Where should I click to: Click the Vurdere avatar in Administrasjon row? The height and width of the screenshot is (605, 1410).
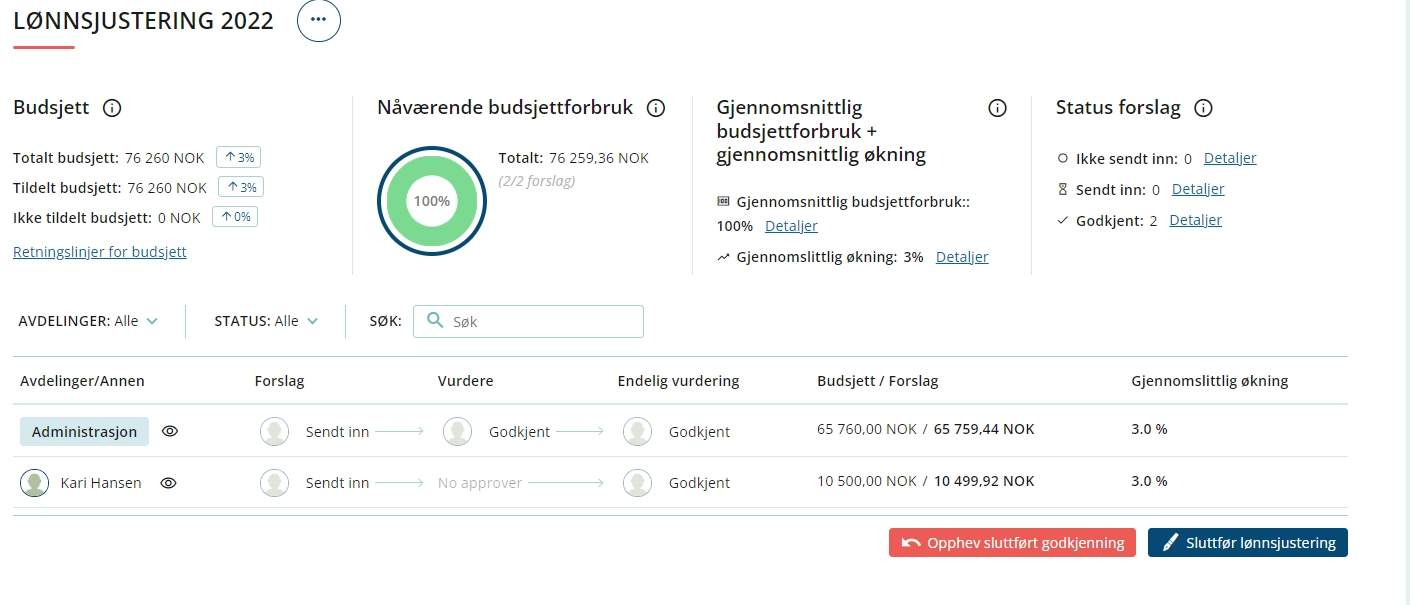coord(457,432)
